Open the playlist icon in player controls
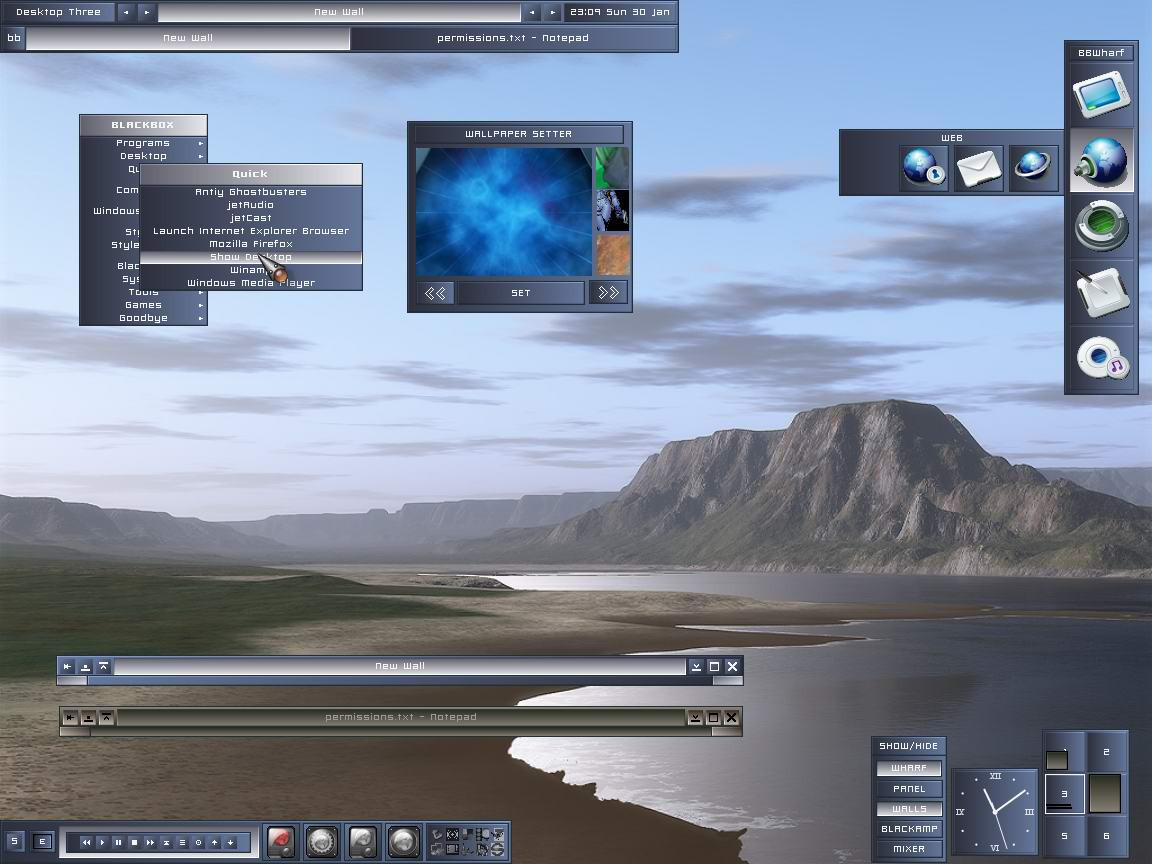Viewport: 1152px width, 864px height. click(x=182, y=843)
